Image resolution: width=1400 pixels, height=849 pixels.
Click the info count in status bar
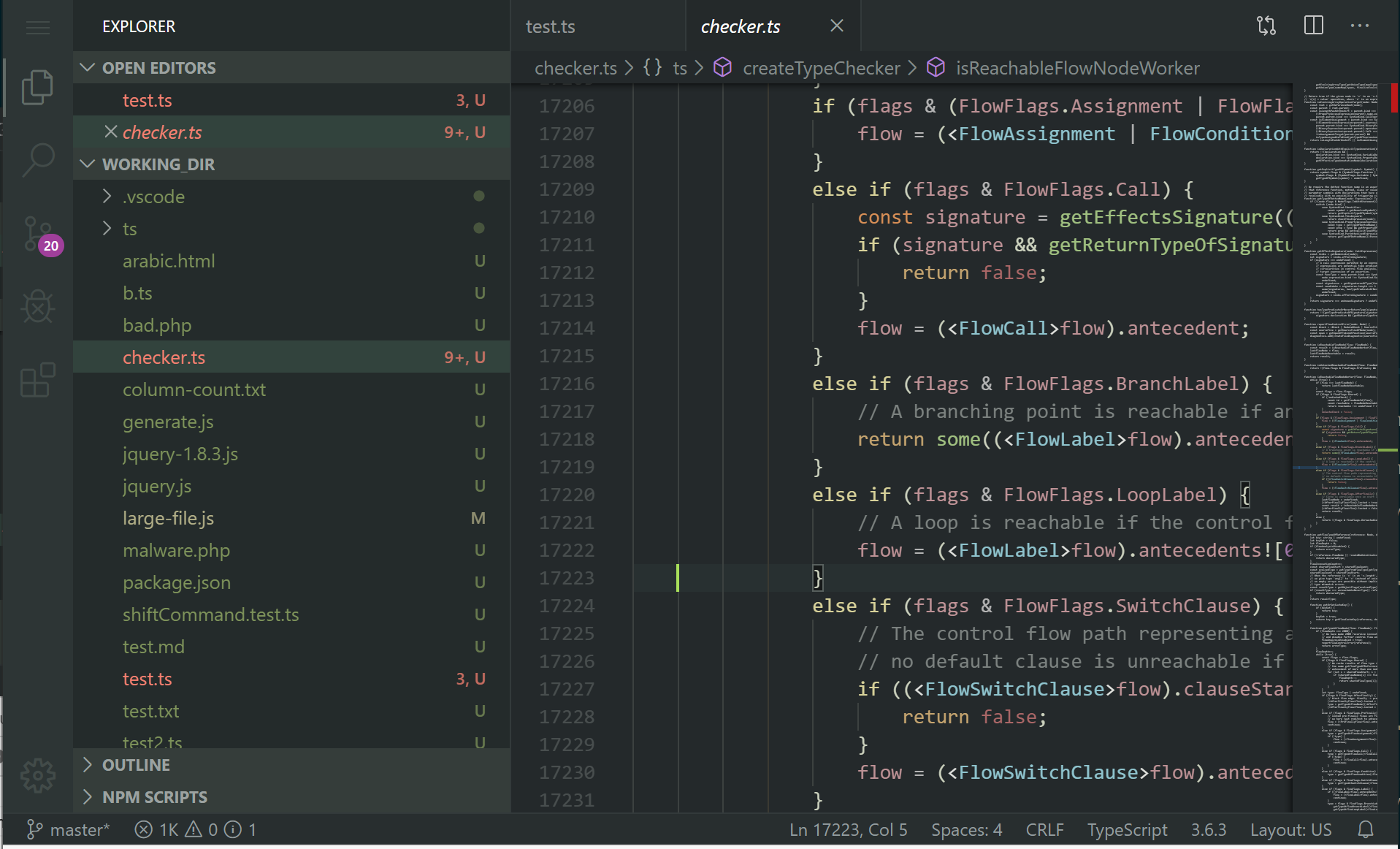click(x=240, y=829)
